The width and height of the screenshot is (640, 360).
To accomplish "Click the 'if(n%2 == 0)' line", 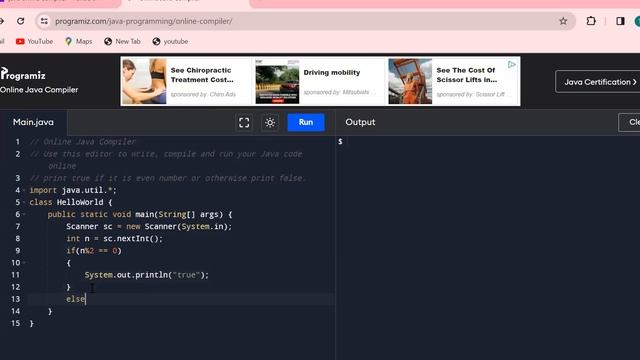I will coord(94,251).
